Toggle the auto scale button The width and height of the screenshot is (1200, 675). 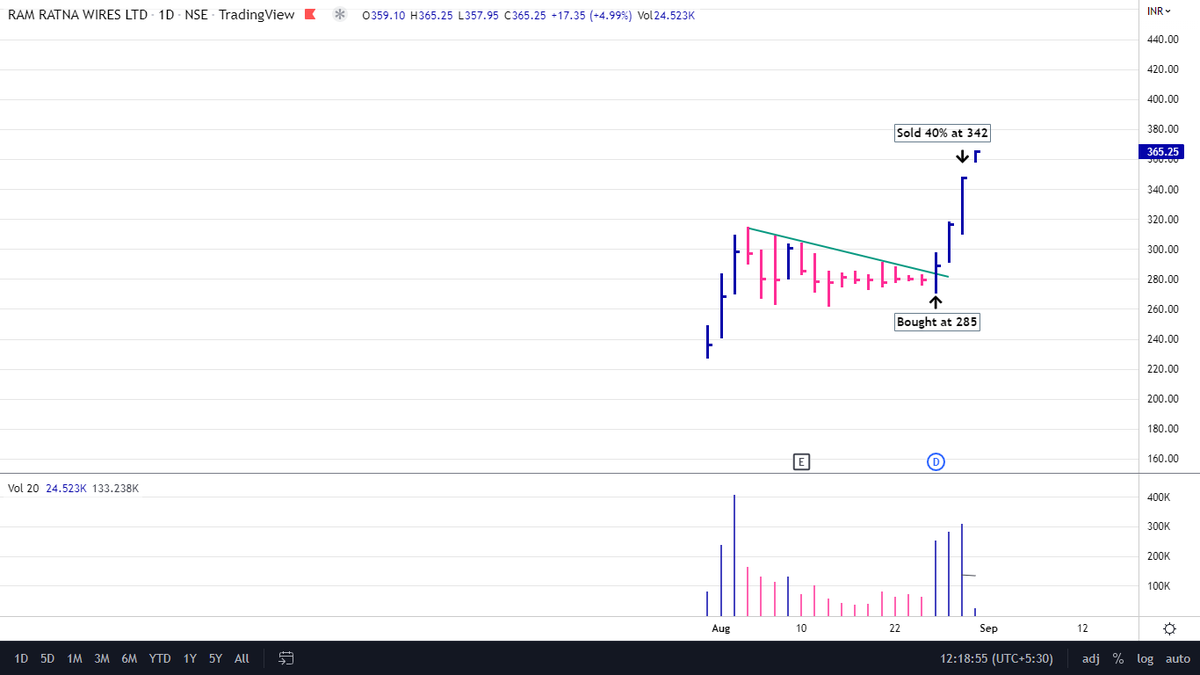click(1177, 659)
